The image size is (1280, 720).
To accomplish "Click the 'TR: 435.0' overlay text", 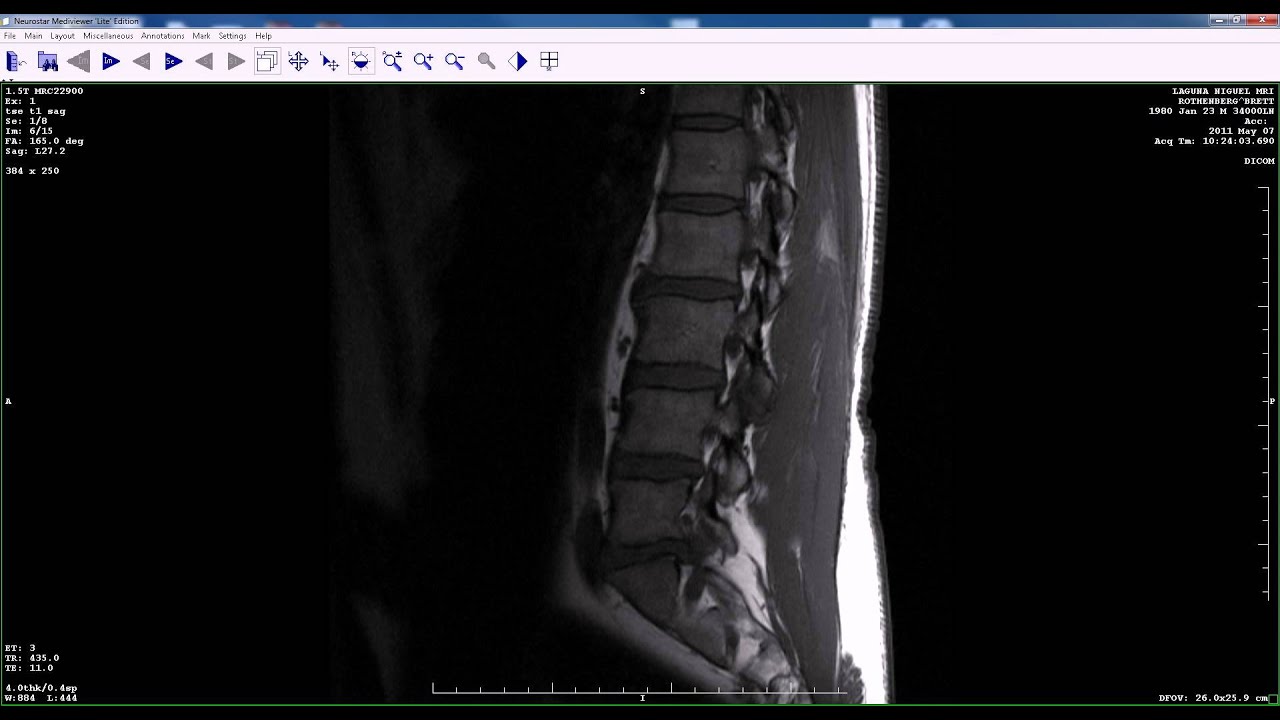I will coord(32,658).
